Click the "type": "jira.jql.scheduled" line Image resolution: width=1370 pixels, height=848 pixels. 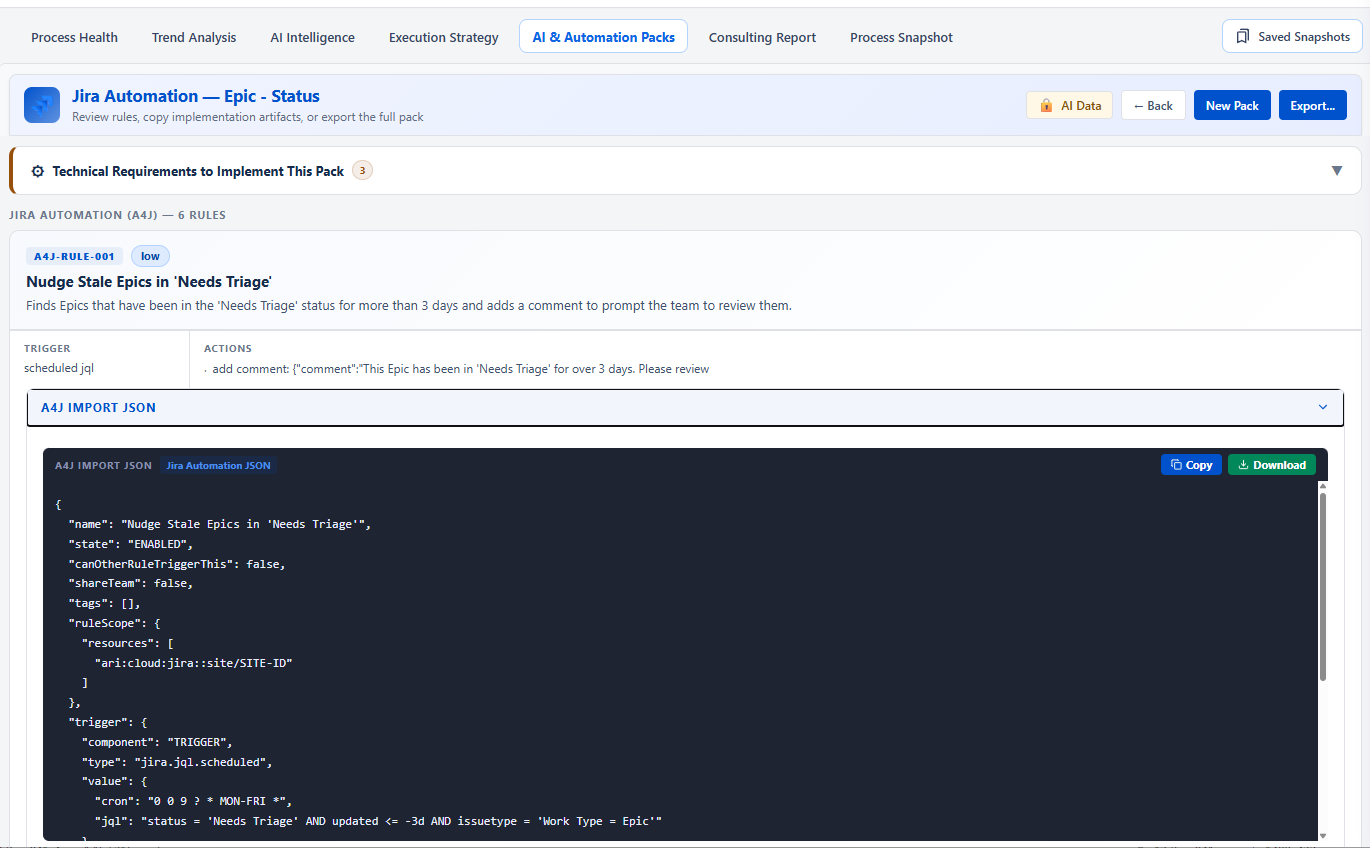(177, 762)
